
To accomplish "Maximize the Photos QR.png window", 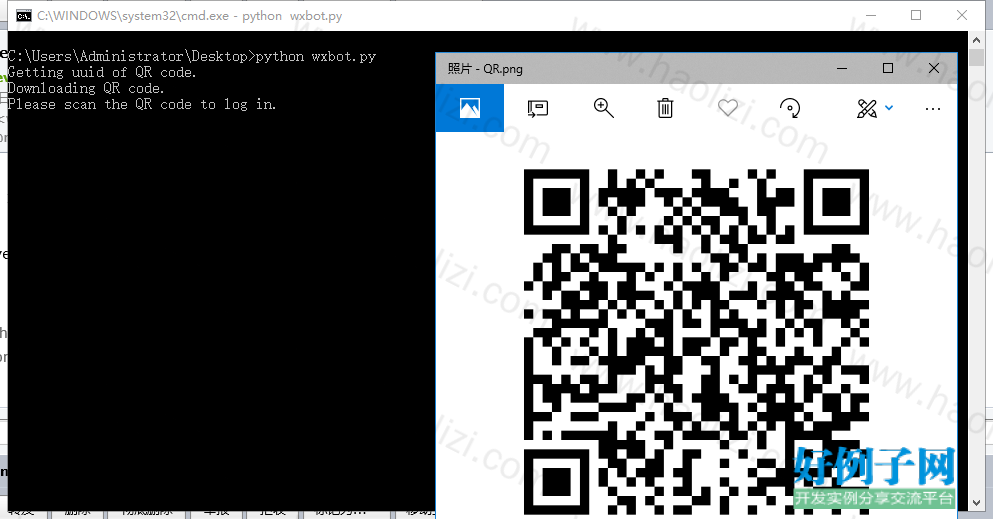I will [x=888, y=68].
